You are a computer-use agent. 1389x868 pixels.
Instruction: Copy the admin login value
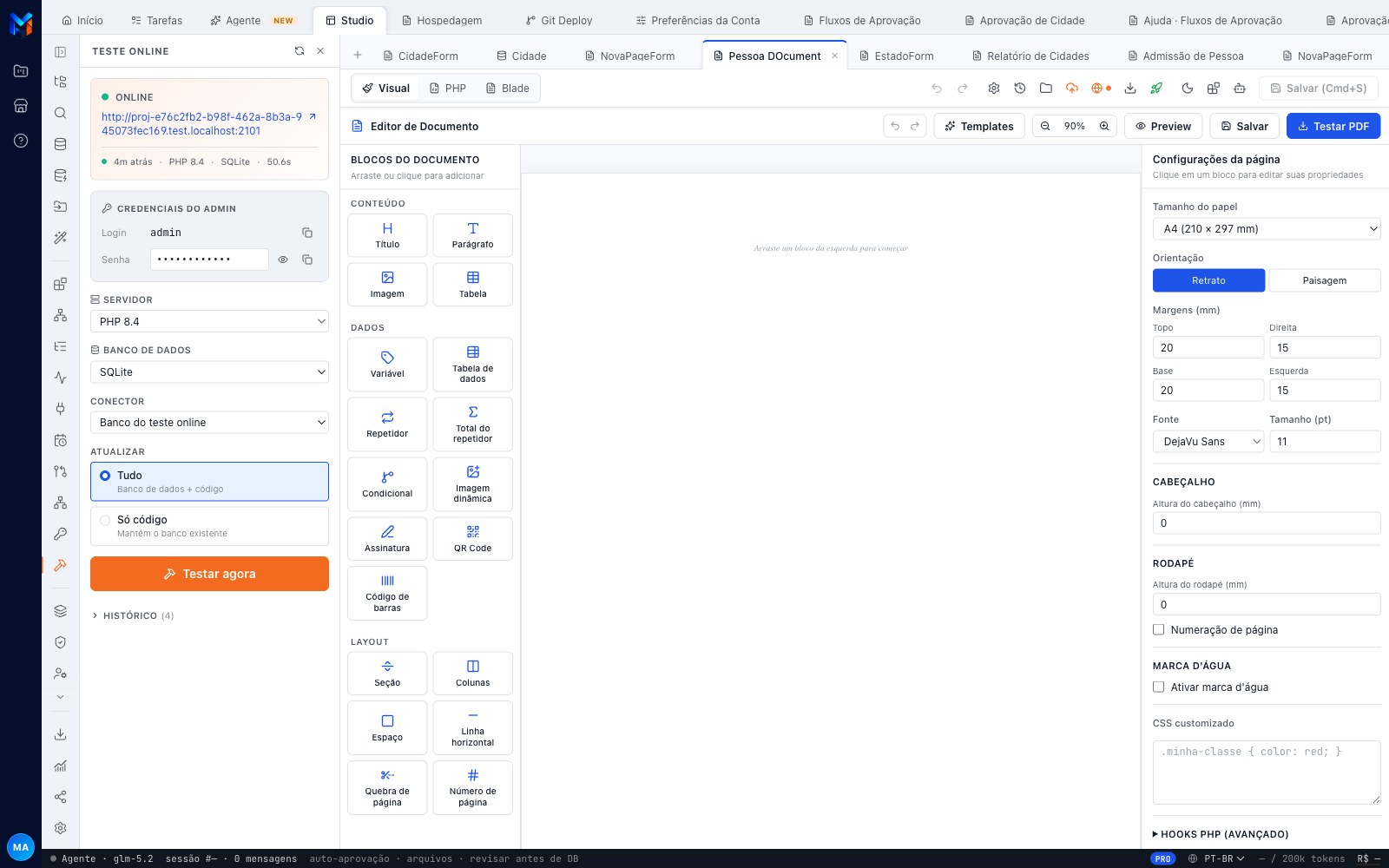307,233
